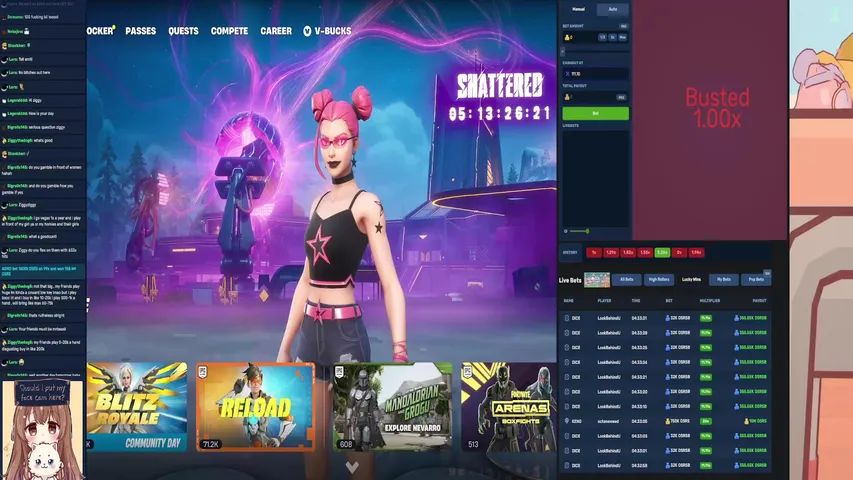The height and width of the screenshot is (480, 853).
Task: Click the VTuber avatar holding the sign
Action: 42,430
